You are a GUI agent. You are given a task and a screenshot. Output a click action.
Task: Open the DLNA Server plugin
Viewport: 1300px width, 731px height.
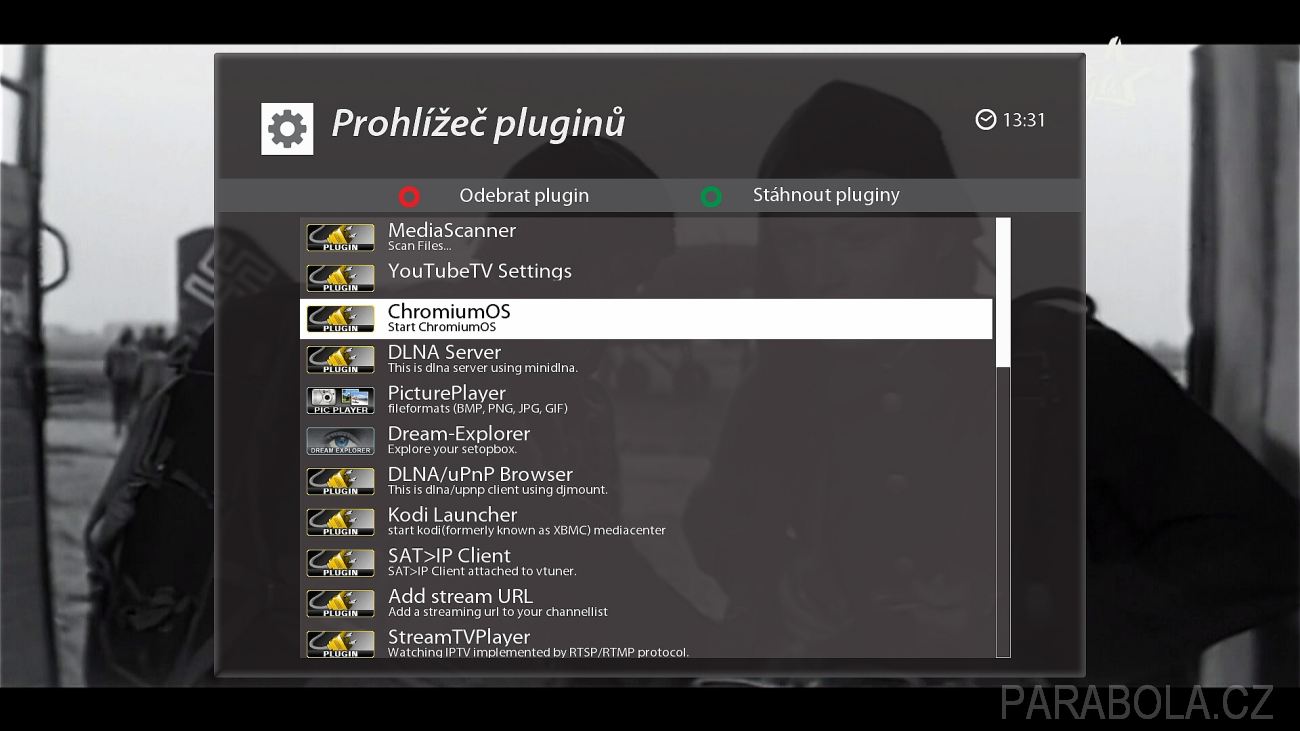click(x=646, y=359)
